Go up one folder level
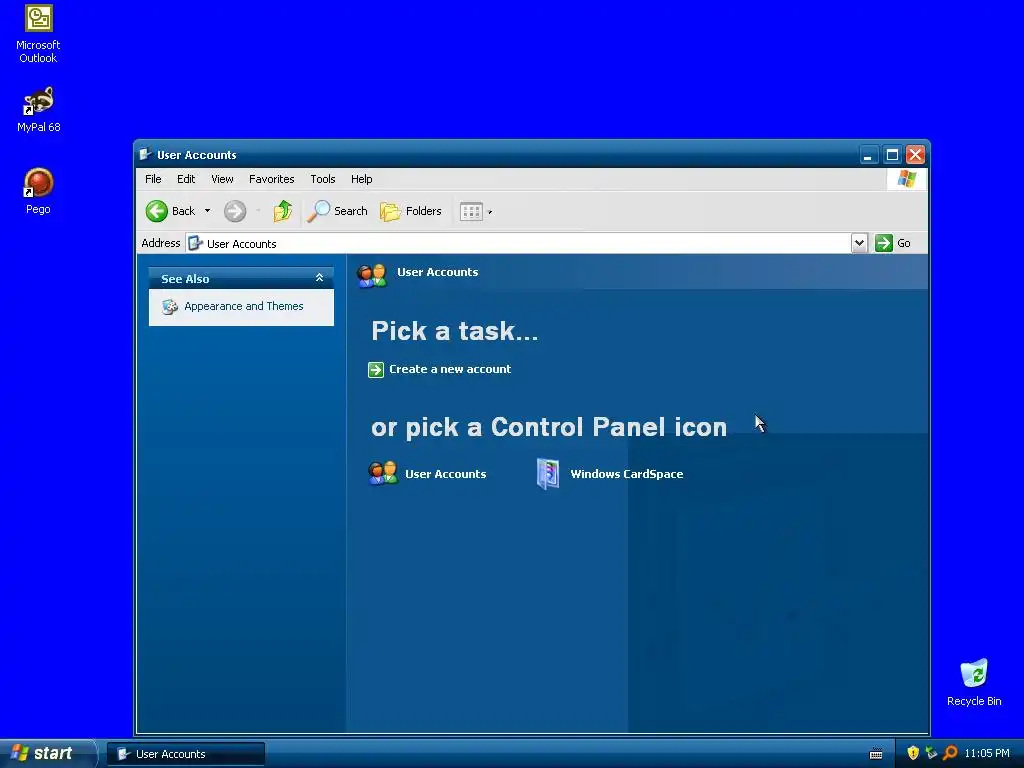This screenshot has height=768, width=1024. (282, 211)
